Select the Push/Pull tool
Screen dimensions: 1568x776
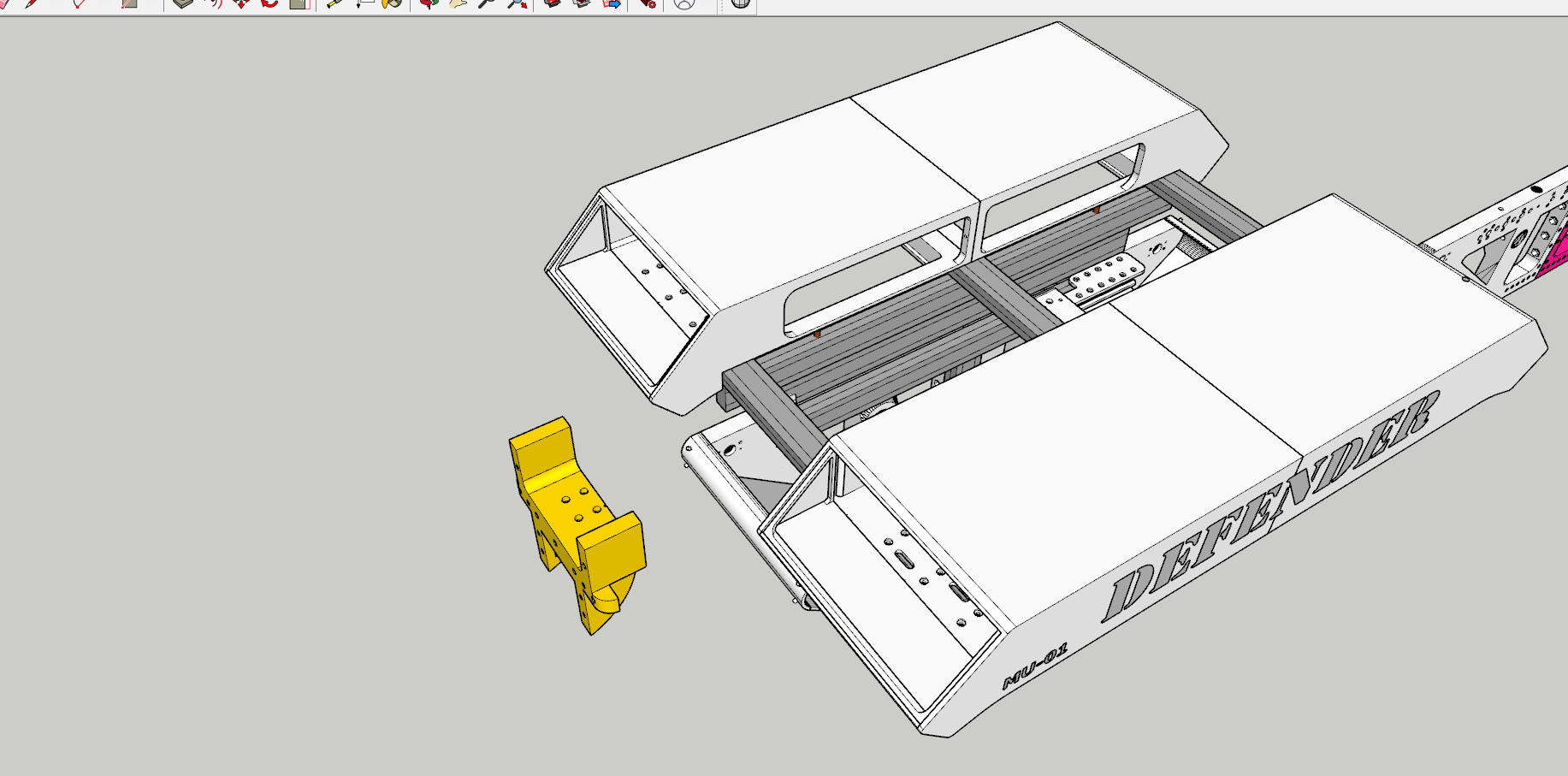point(183,3)
